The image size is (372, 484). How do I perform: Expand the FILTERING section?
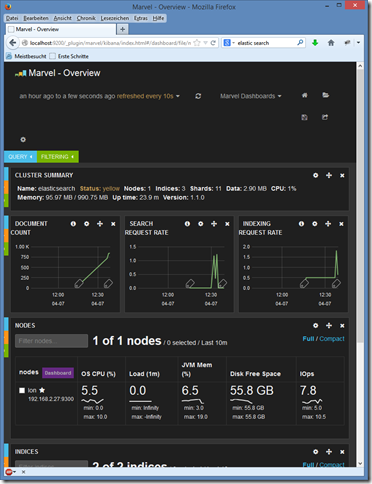coord(58,157)
